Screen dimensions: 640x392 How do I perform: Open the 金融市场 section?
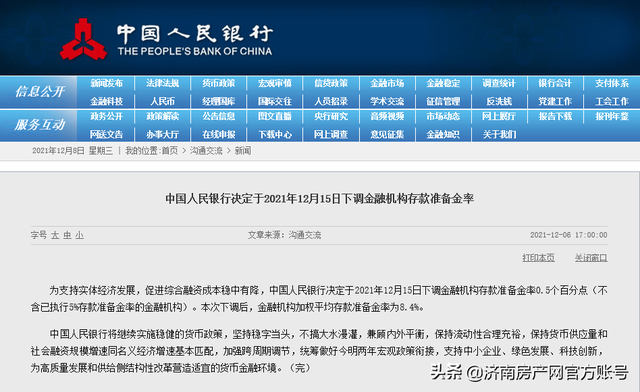(387, 83)
